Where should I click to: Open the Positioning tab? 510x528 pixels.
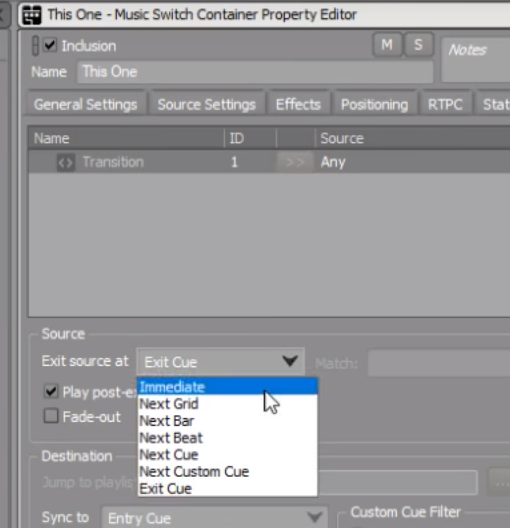374,104
